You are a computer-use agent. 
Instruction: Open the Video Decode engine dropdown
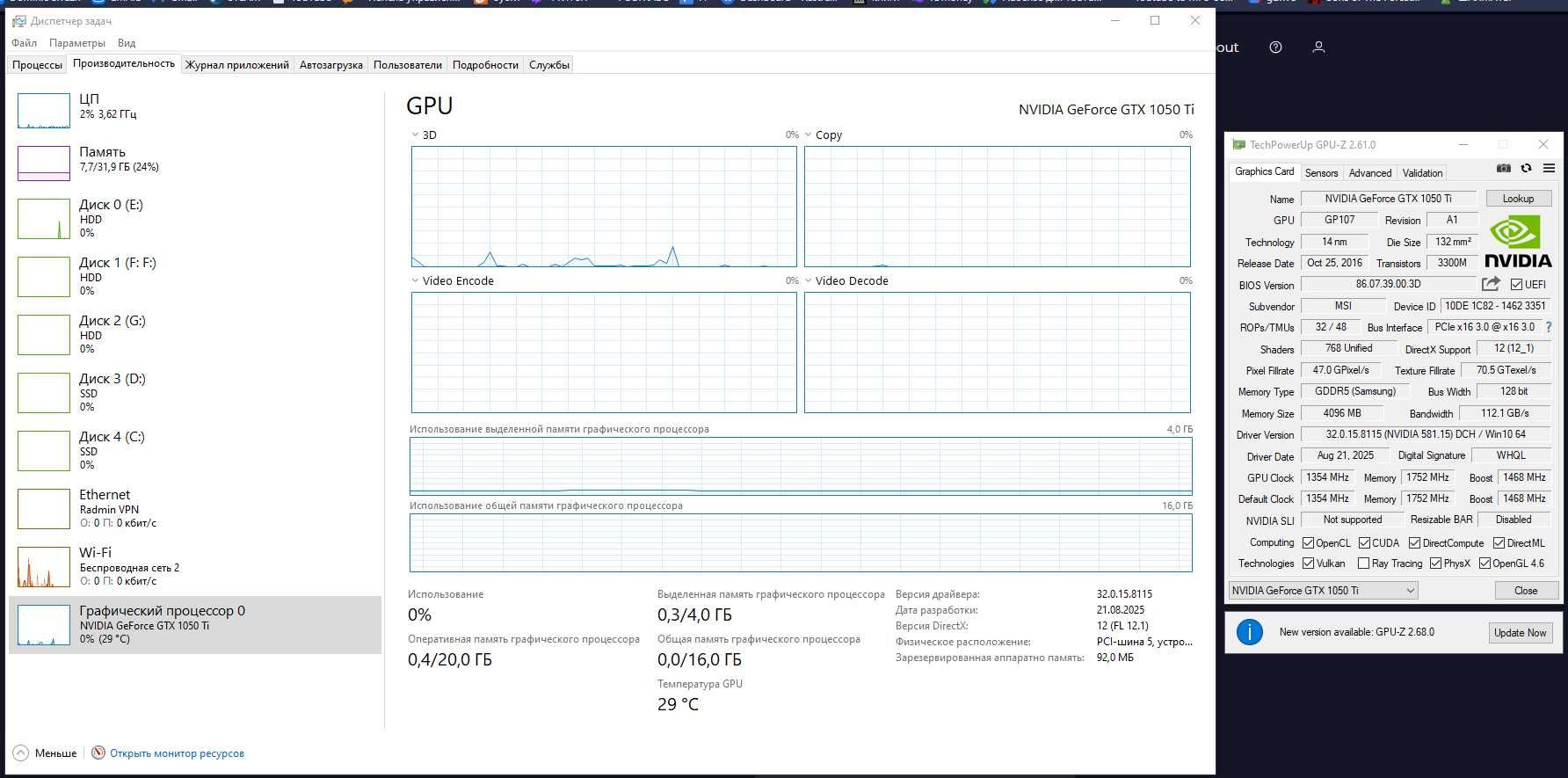click(x=808, y=280)
